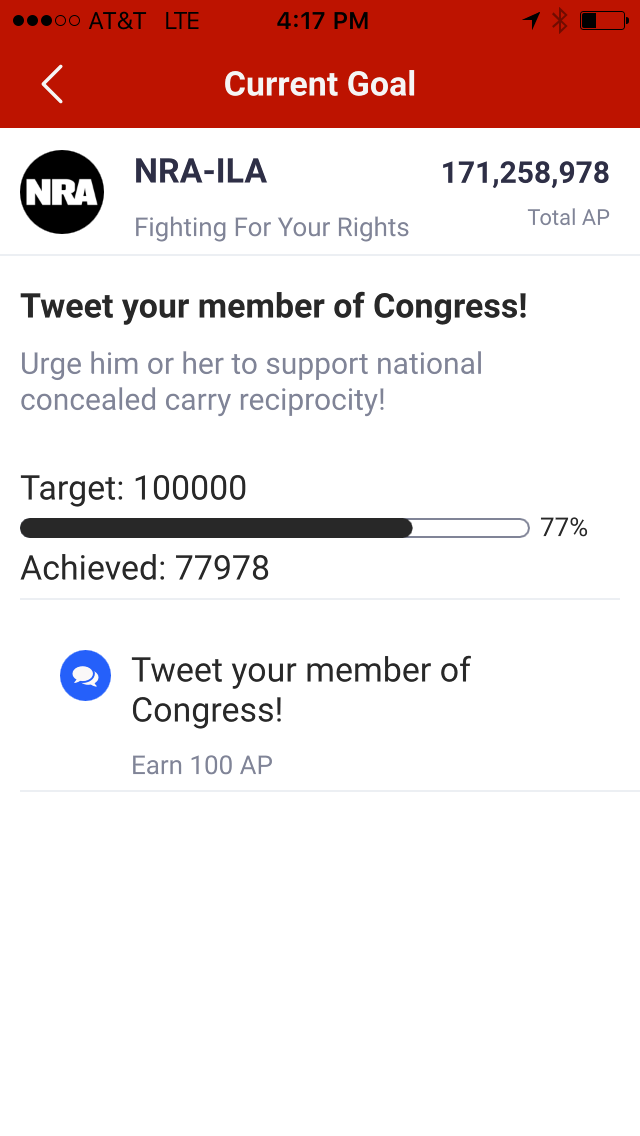
Task: Select the Fighting For Your Rights tagline
Action: coord(272,227)
